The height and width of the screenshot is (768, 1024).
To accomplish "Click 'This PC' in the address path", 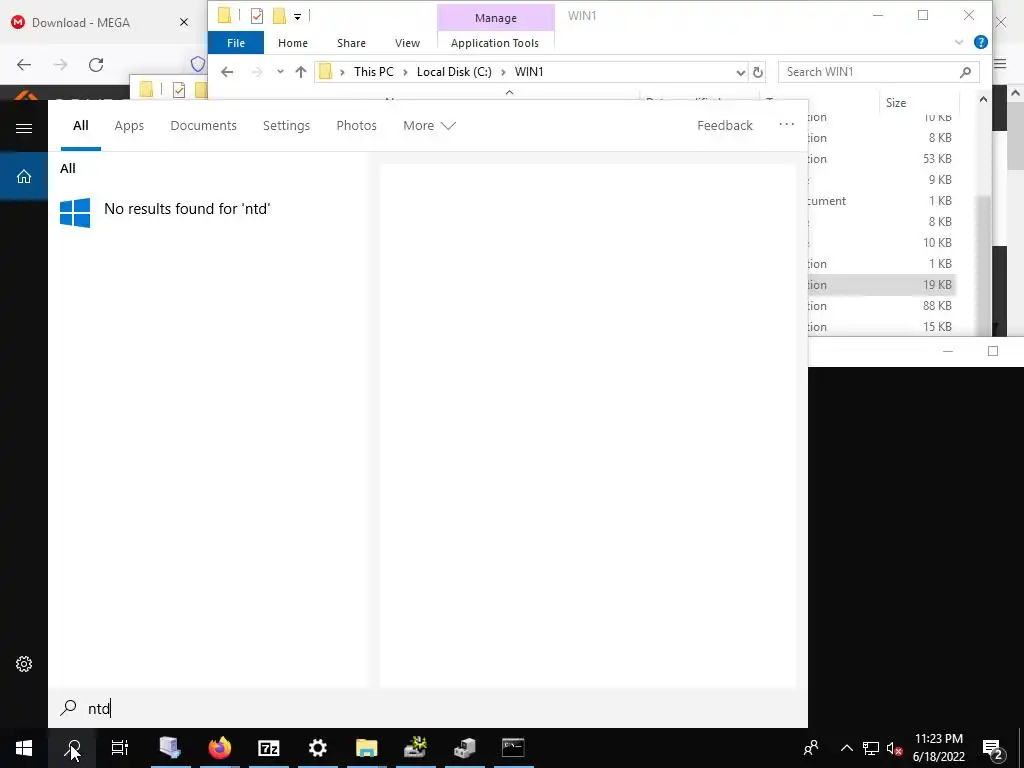I will (374, 72).
